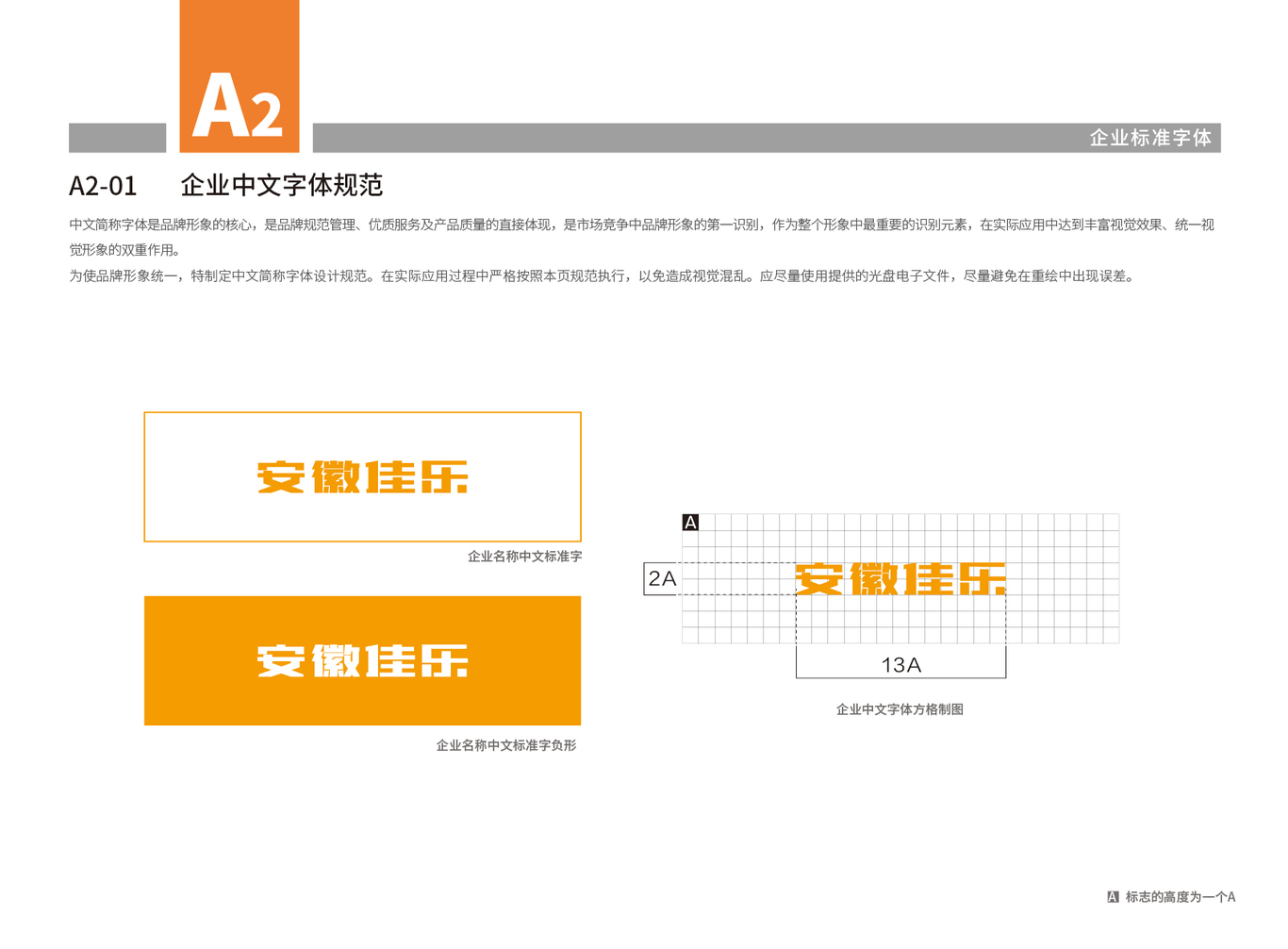The width and height of the screenshot is (1288, 949).
Task: Click the line '觉形象的双重作用。'
Action: [126, 250]
